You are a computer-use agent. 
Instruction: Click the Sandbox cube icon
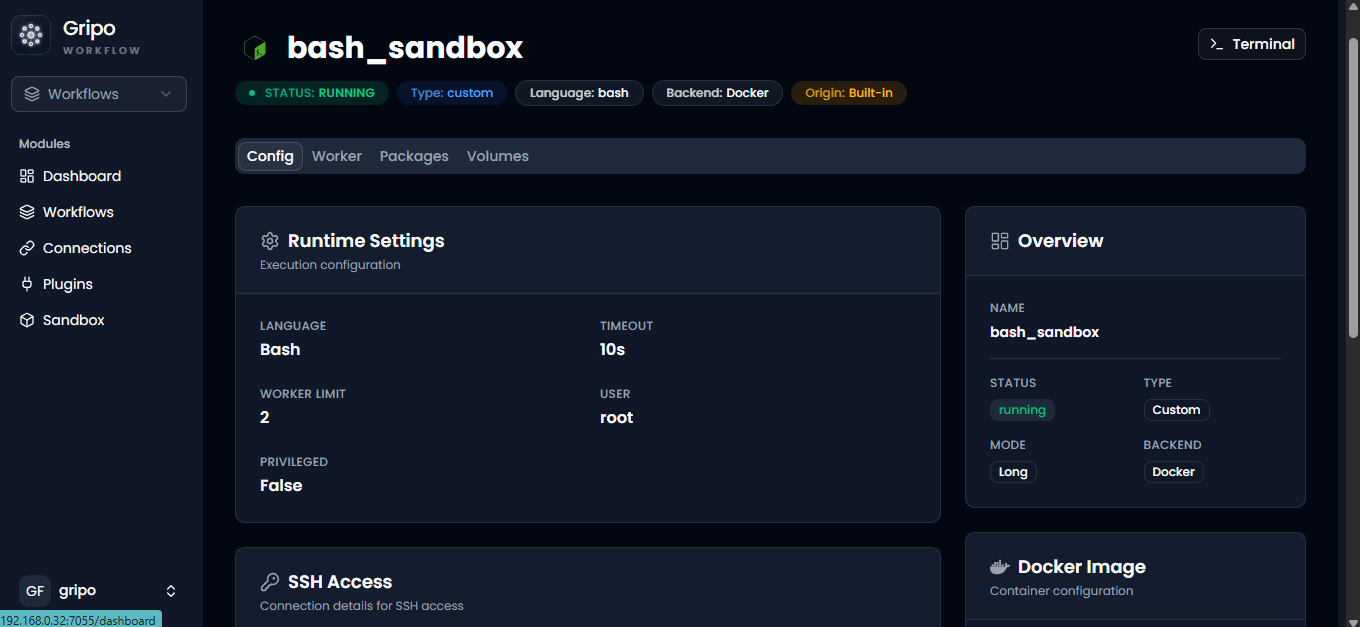[x=27, y=320]
